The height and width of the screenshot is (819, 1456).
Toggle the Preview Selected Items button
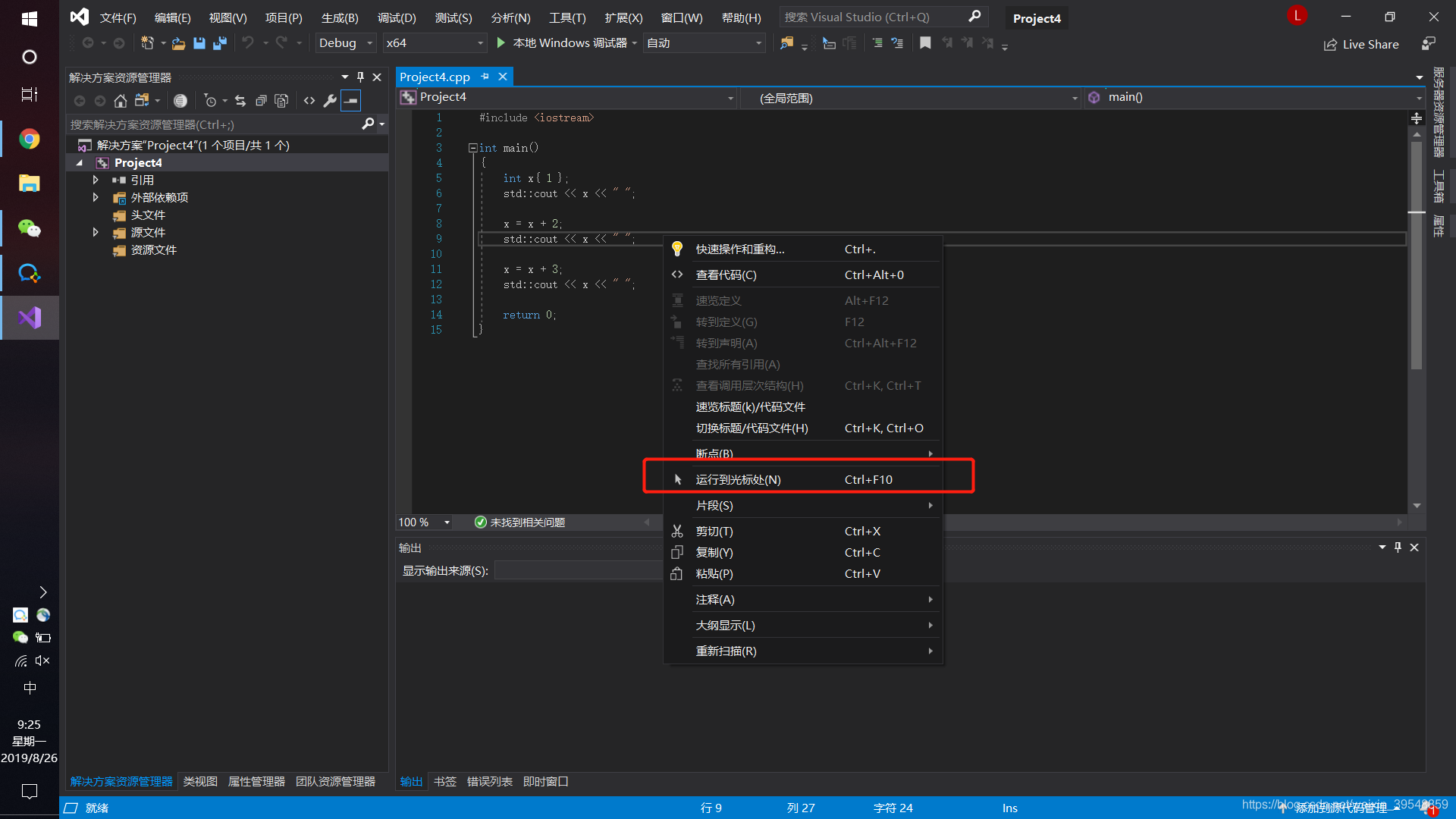point(350,100)
